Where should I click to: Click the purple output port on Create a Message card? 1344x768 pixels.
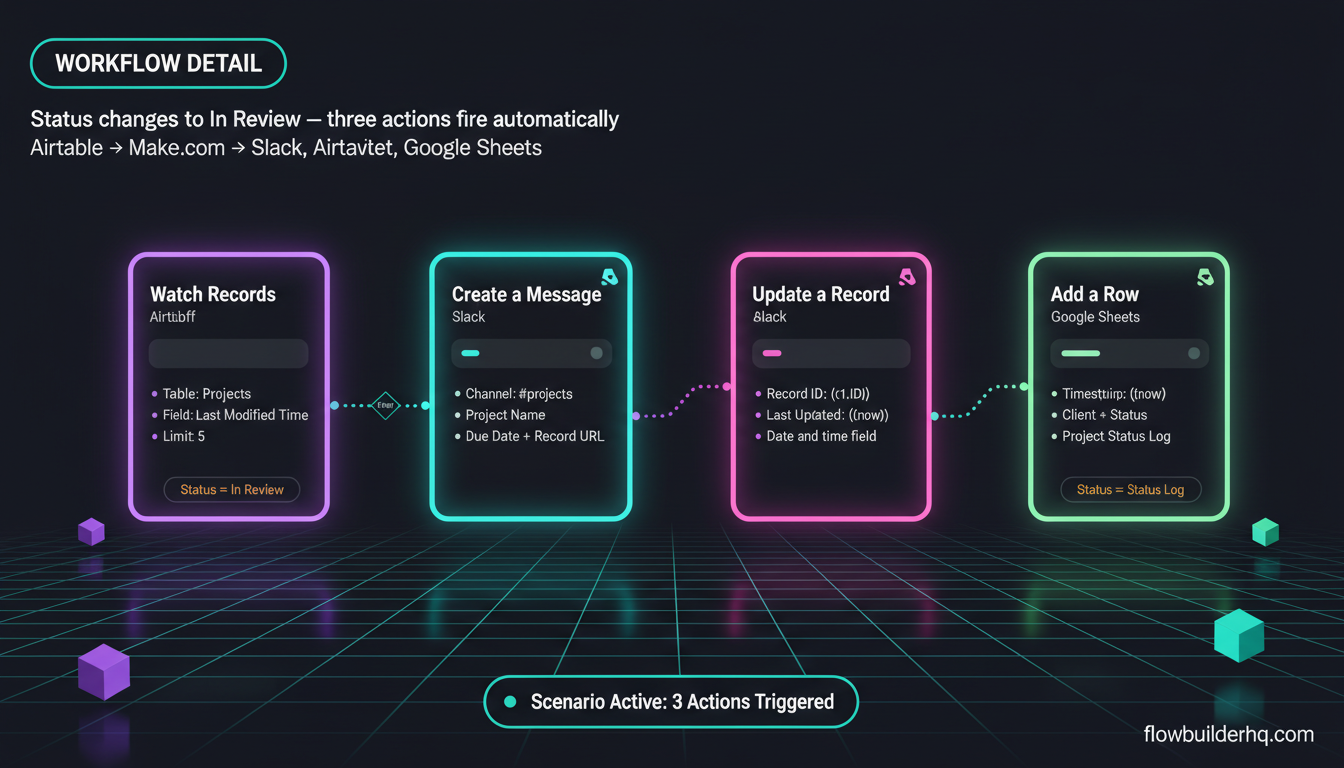(x=635, y=415)
